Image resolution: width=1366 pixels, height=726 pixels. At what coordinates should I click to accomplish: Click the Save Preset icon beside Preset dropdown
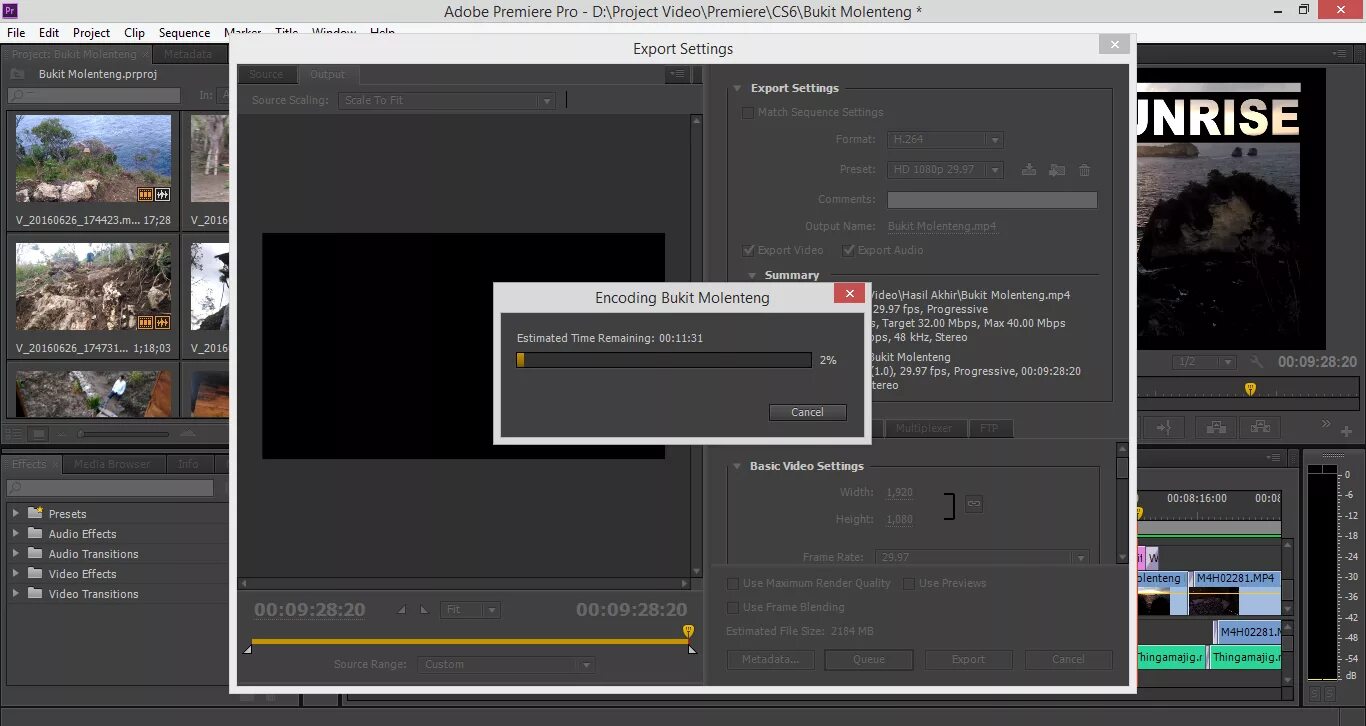(1028, 170)
